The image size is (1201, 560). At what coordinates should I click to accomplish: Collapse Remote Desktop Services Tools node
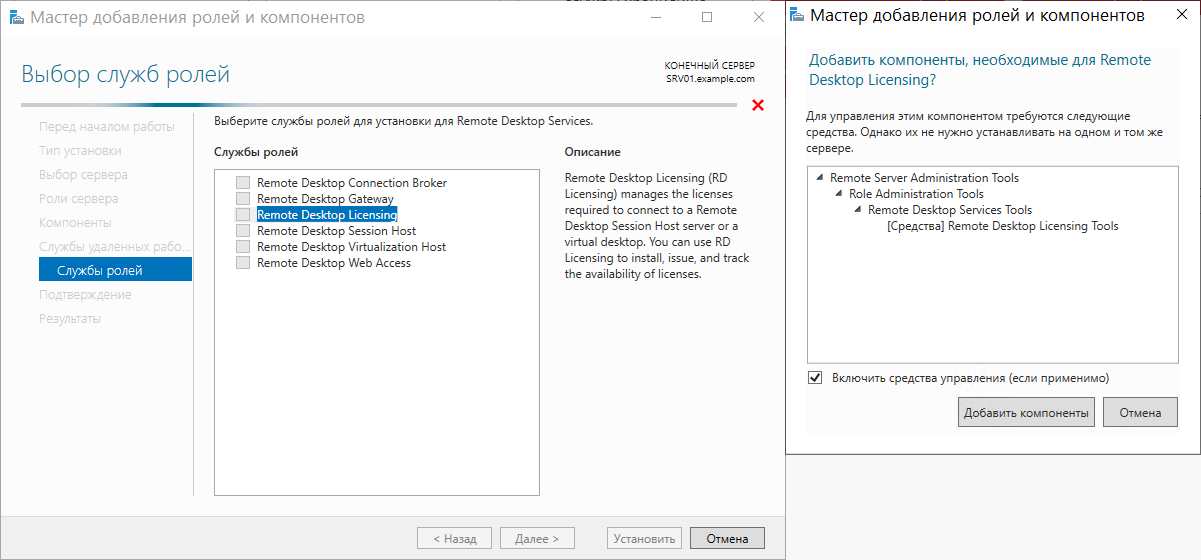(x=858, y=210)
